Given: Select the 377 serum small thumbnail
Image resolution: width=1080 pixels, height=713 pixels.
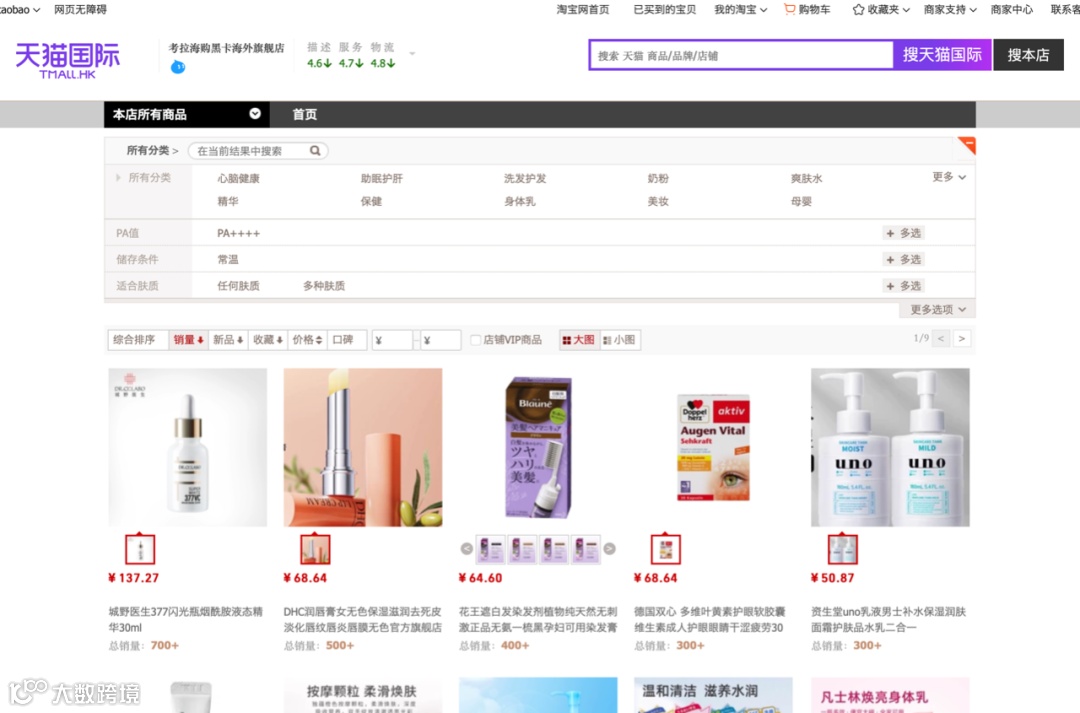Looking at the screenshot, I should pyautogui.click(x=140, y=549).
